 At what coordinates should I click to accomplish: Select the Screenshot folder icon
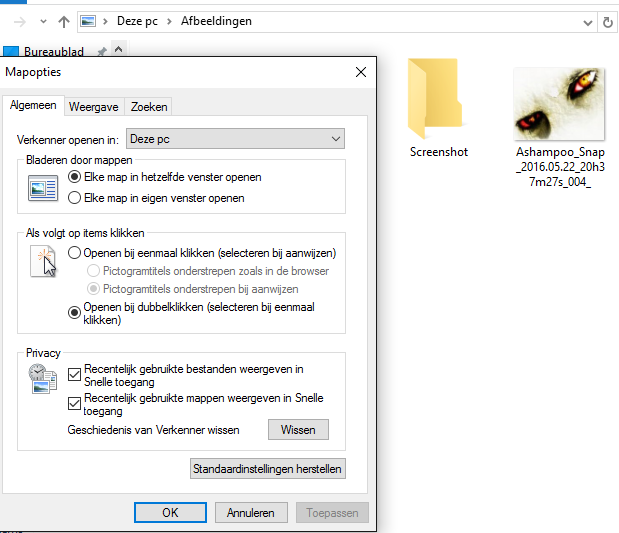[x=435, y=99]
